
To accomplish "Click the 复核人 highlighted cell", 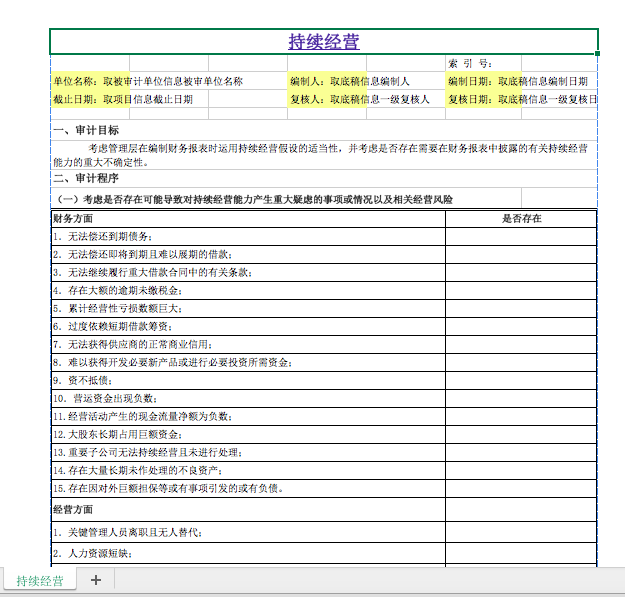I will pyautogui.click(x=327, y=99).
